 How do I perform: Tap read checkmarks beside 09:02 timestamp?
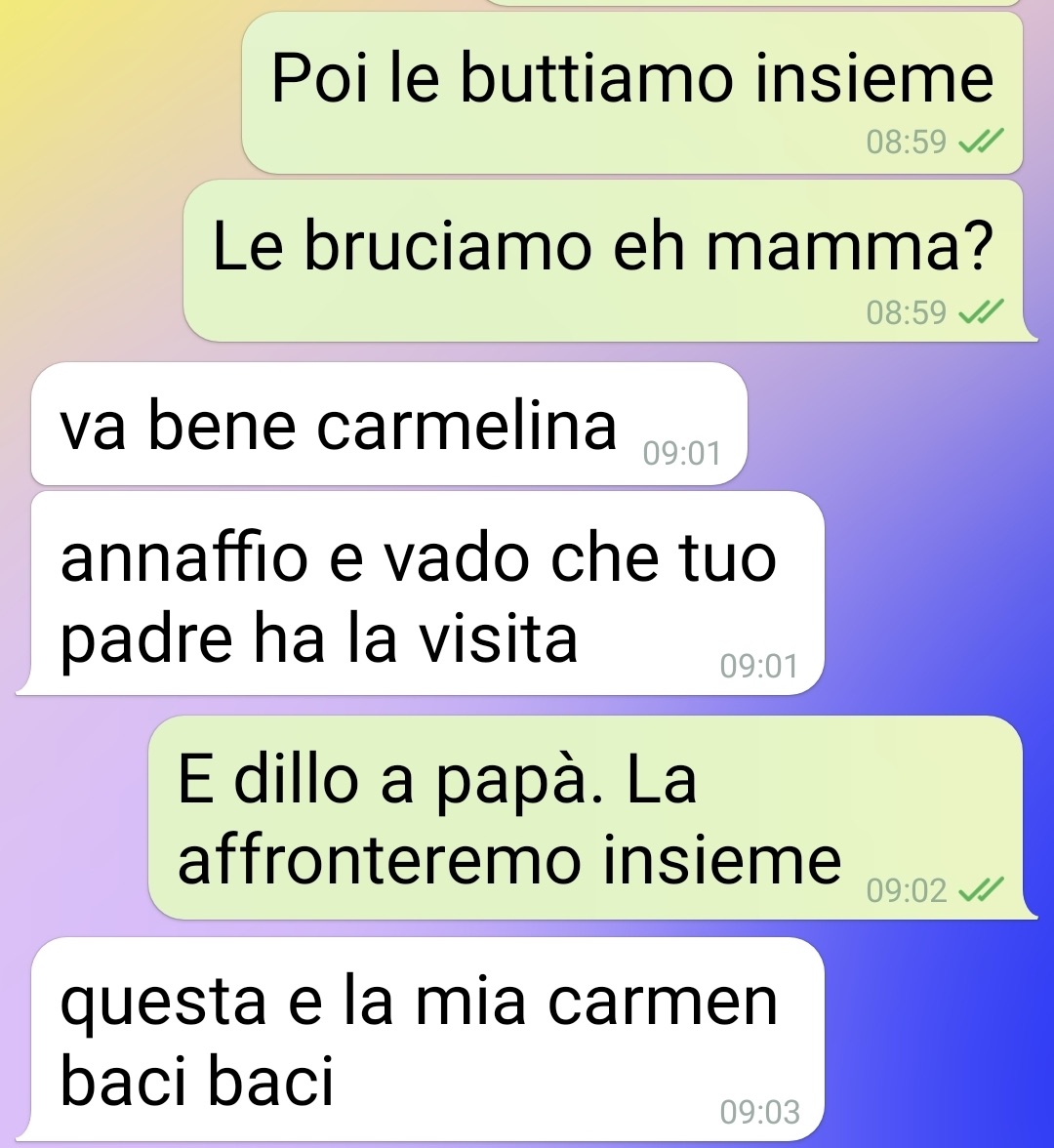point(981,890)
